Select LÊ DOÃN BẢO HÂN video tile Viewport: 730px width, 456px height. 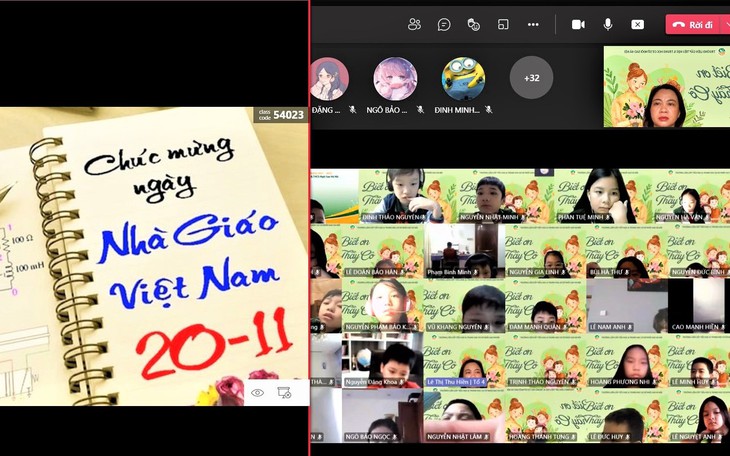(x=383, y=252)
